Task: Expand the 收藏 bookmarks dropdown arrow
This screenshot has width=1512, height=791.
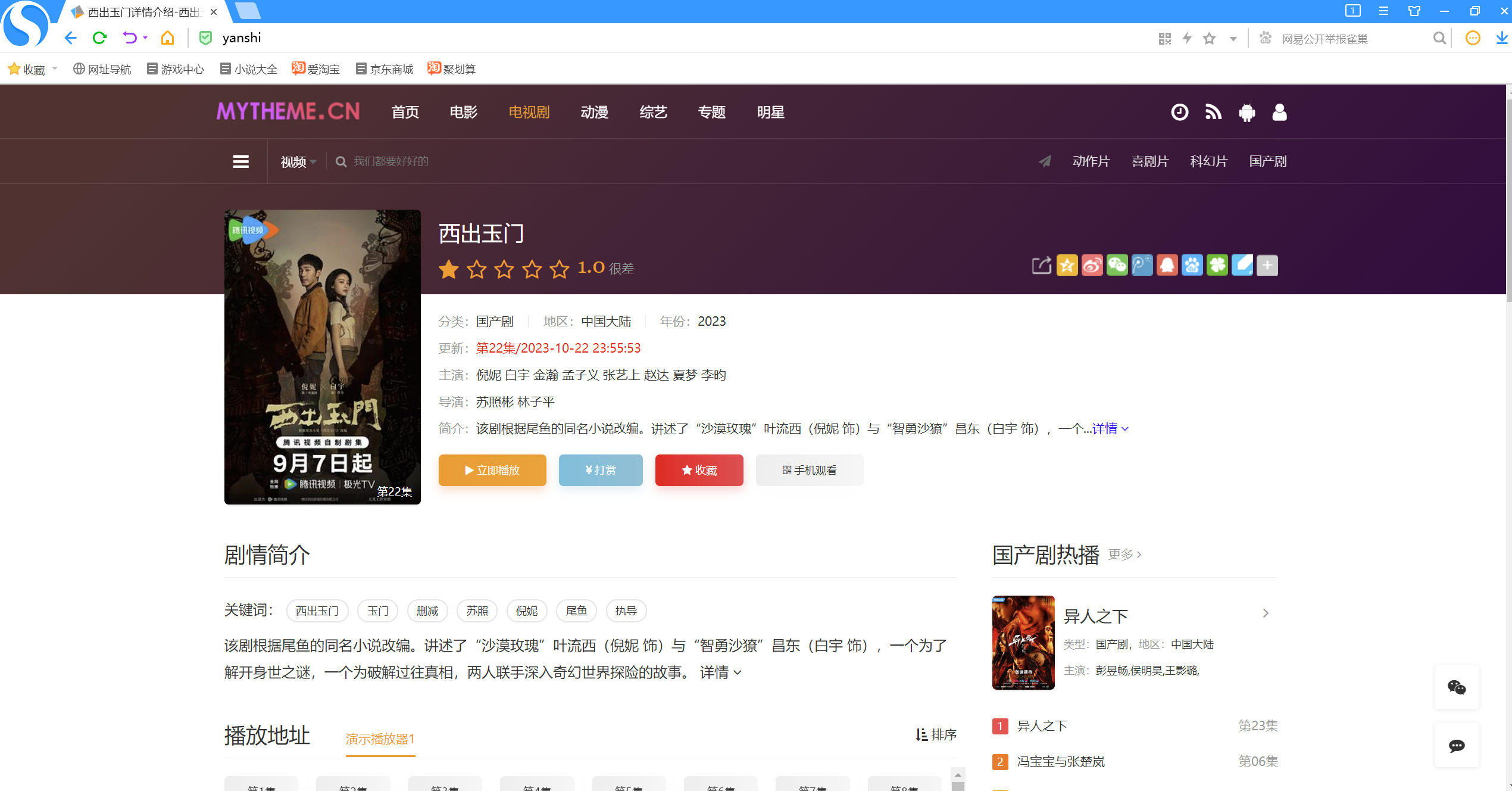Action: click(x=55, y=68)
